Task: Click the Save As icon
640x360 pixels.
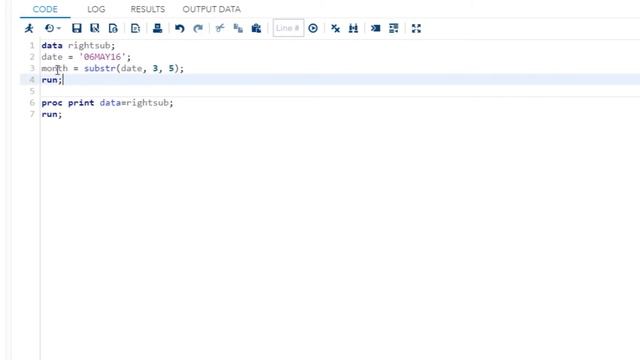Action: point(95,28)
